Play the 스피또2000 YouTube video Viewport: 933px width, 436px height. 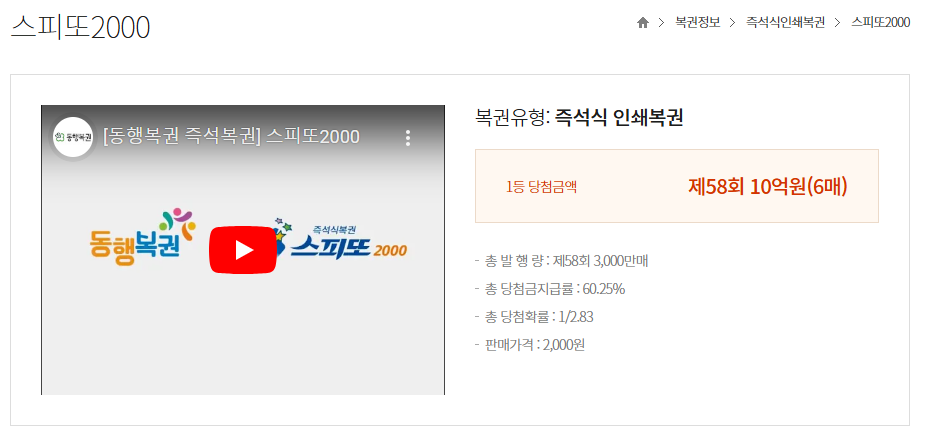point(243,250)
